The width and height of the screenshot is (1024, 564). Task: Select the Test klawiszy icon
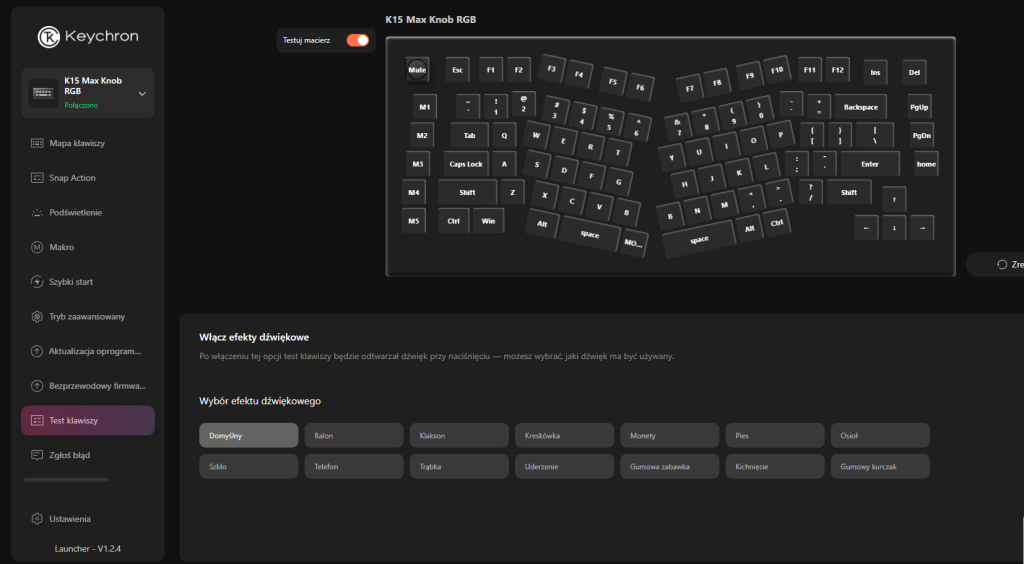37,420
